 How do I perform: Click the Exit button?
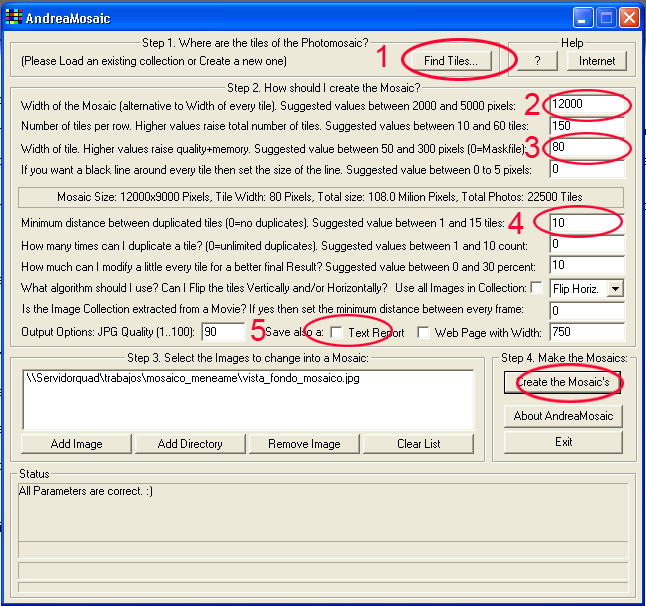coord(562,441)
